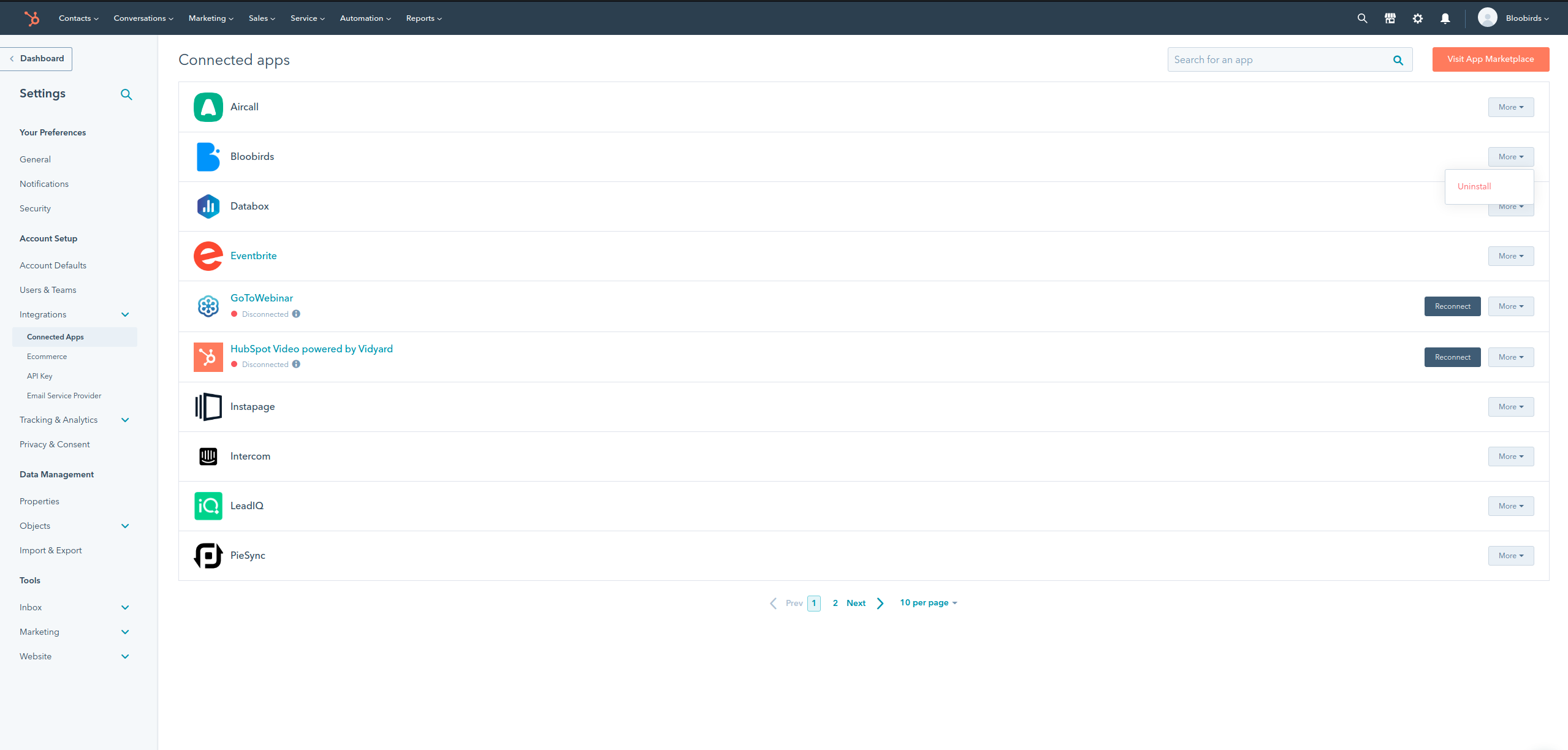Click the Databox app logo
This screenshot has height=750, width=1568.
208,206
